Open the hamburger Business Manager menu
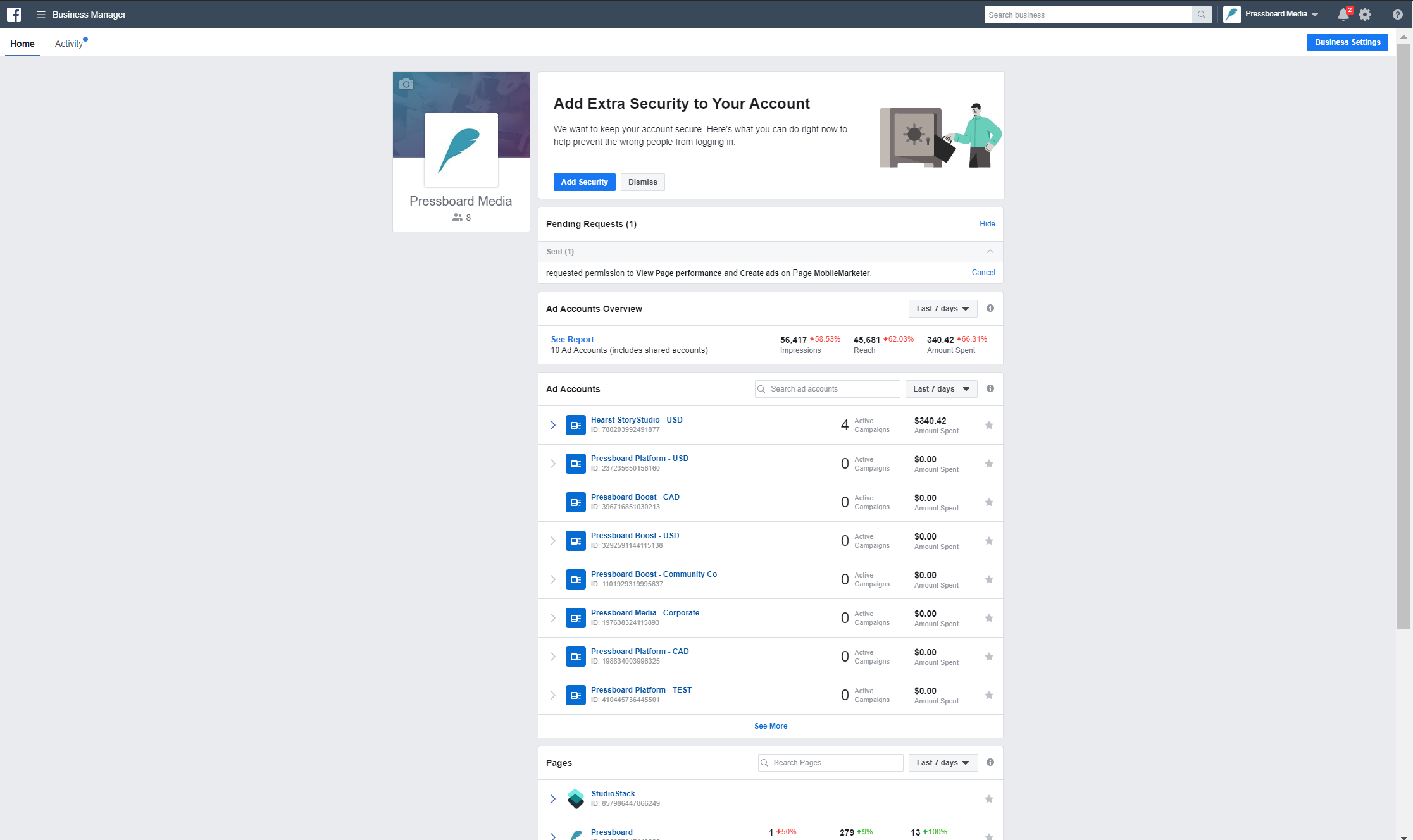The height and width of the screenshot is (840, 1413). click(41, 15)
